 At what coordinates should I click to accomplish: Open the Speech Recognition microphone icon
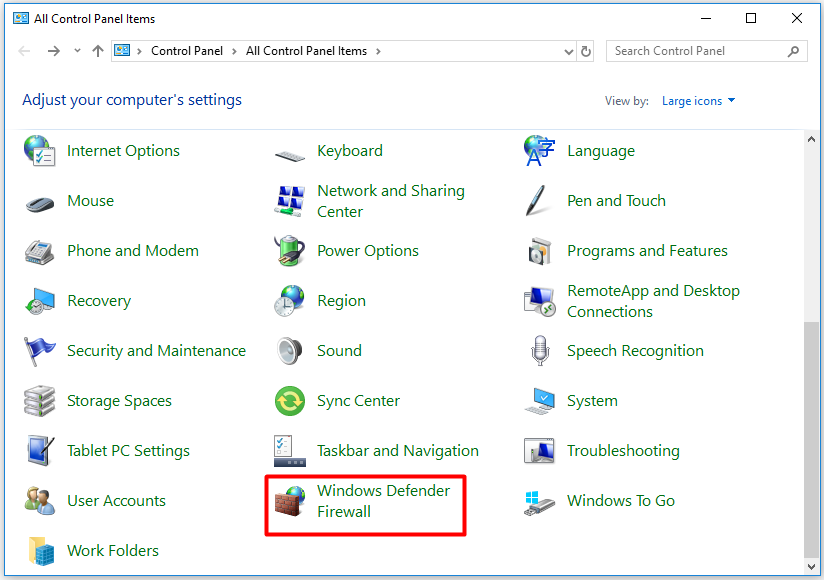tap(540, 351)
